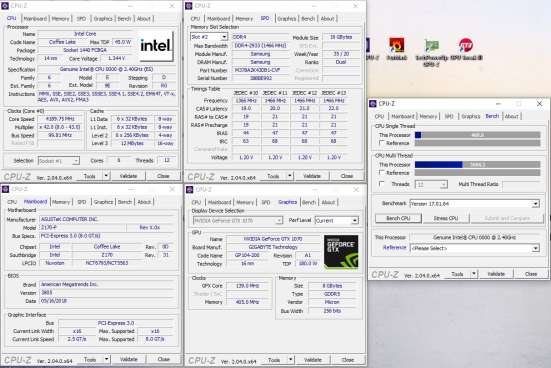Screen dimensions: 551x368
Task: Click the This Processor name field in Bench
Action: click(x=474, y=237)
